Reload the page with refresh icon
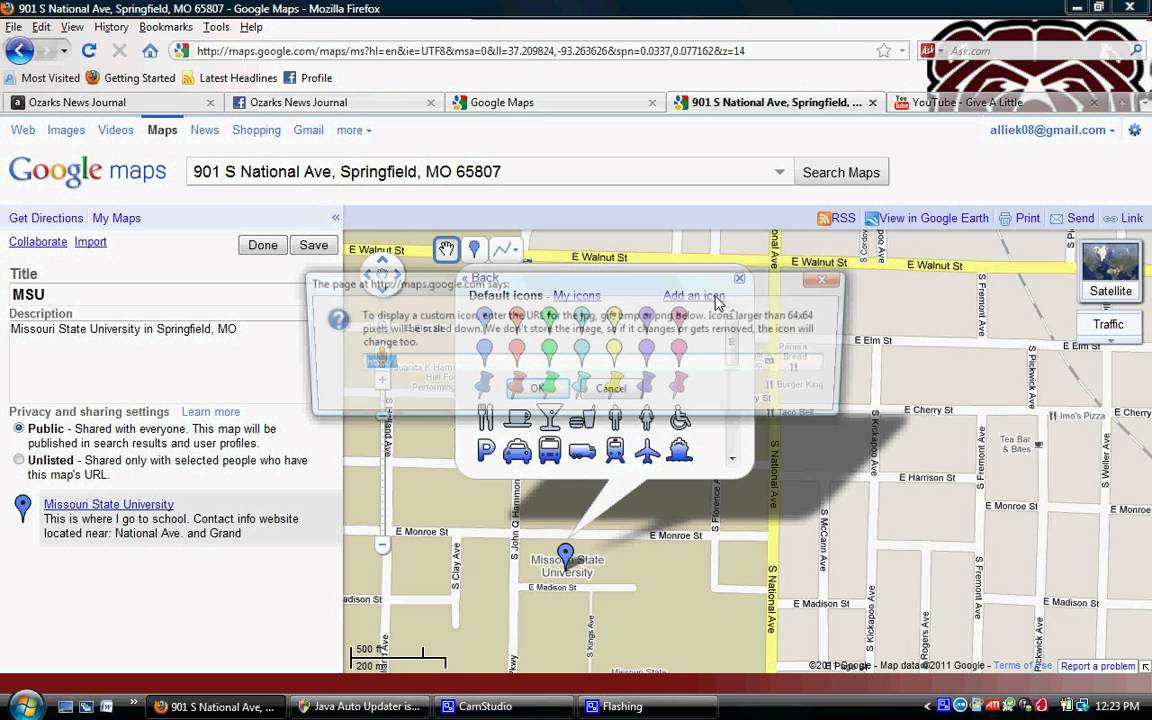 coord(89,51)
